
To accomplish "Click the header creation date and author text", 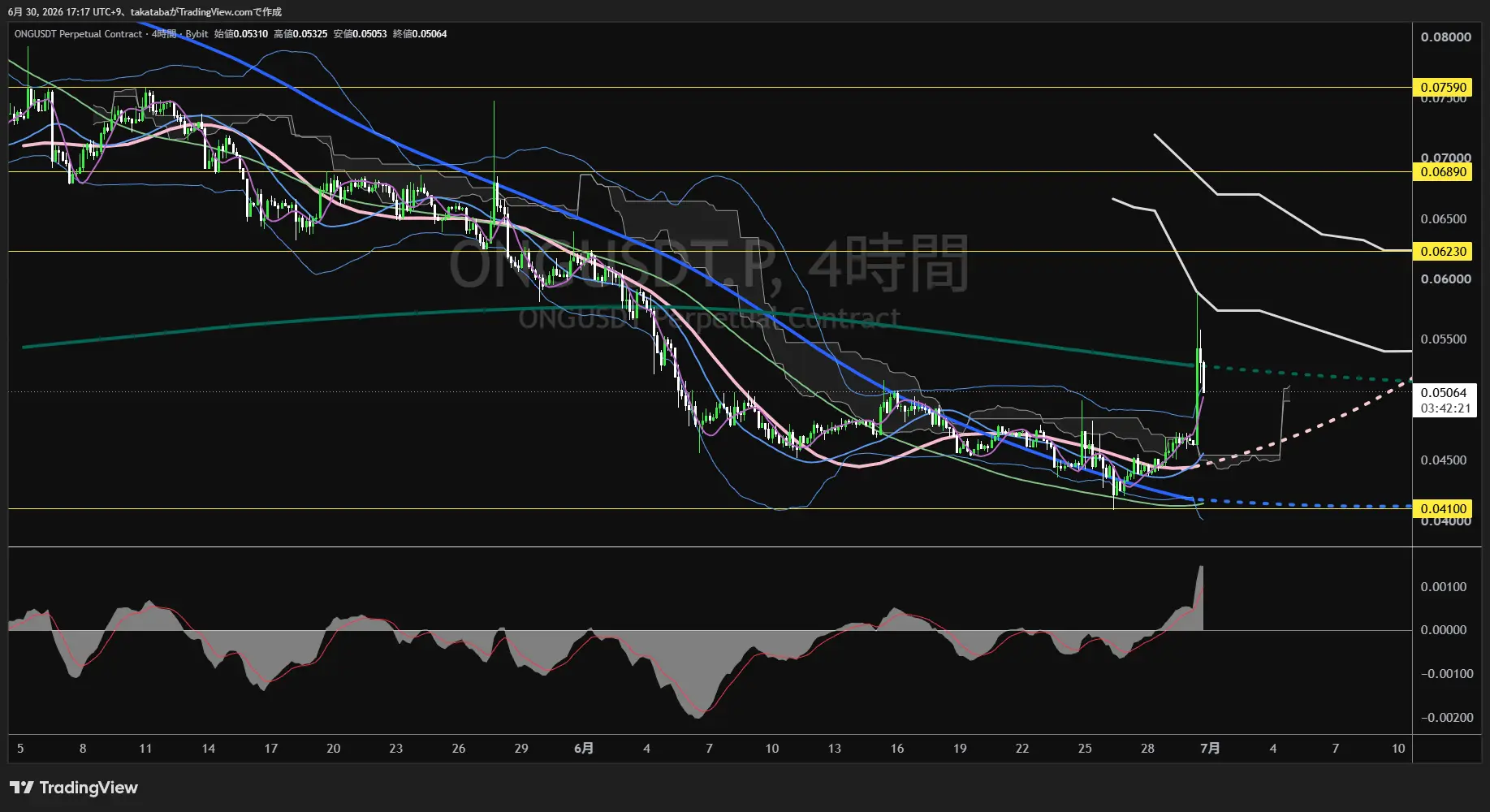I will click(145, 12).
